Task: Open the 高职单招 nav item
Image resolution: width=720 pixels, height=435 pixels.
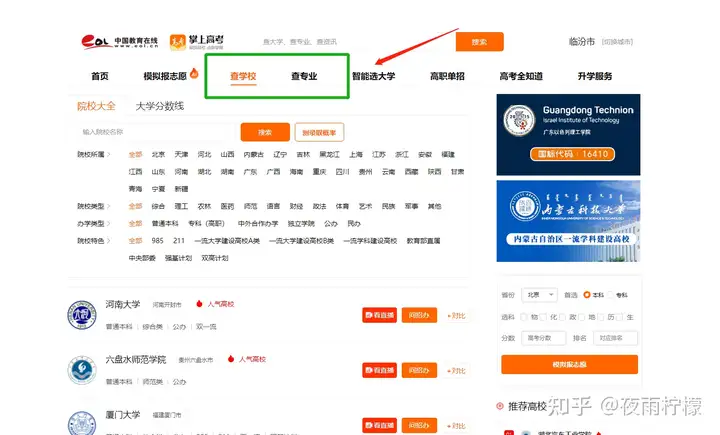Action: tap(447, 76)
